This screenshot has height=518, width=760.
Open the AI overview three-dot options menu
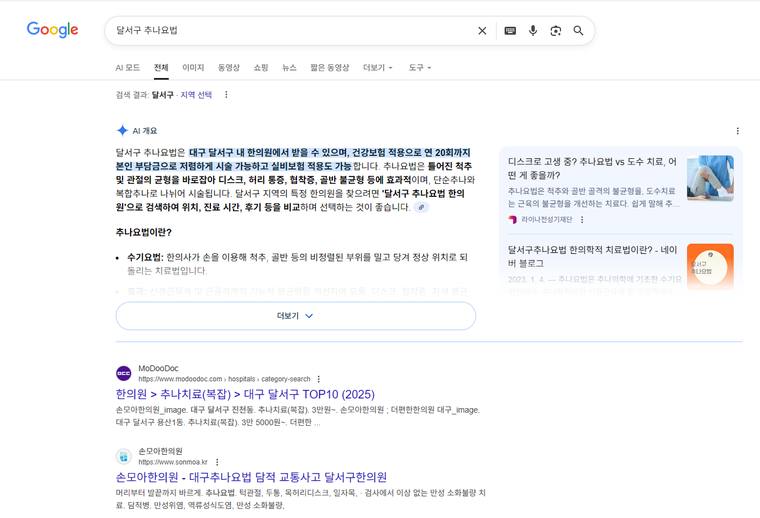click(737, 131)
